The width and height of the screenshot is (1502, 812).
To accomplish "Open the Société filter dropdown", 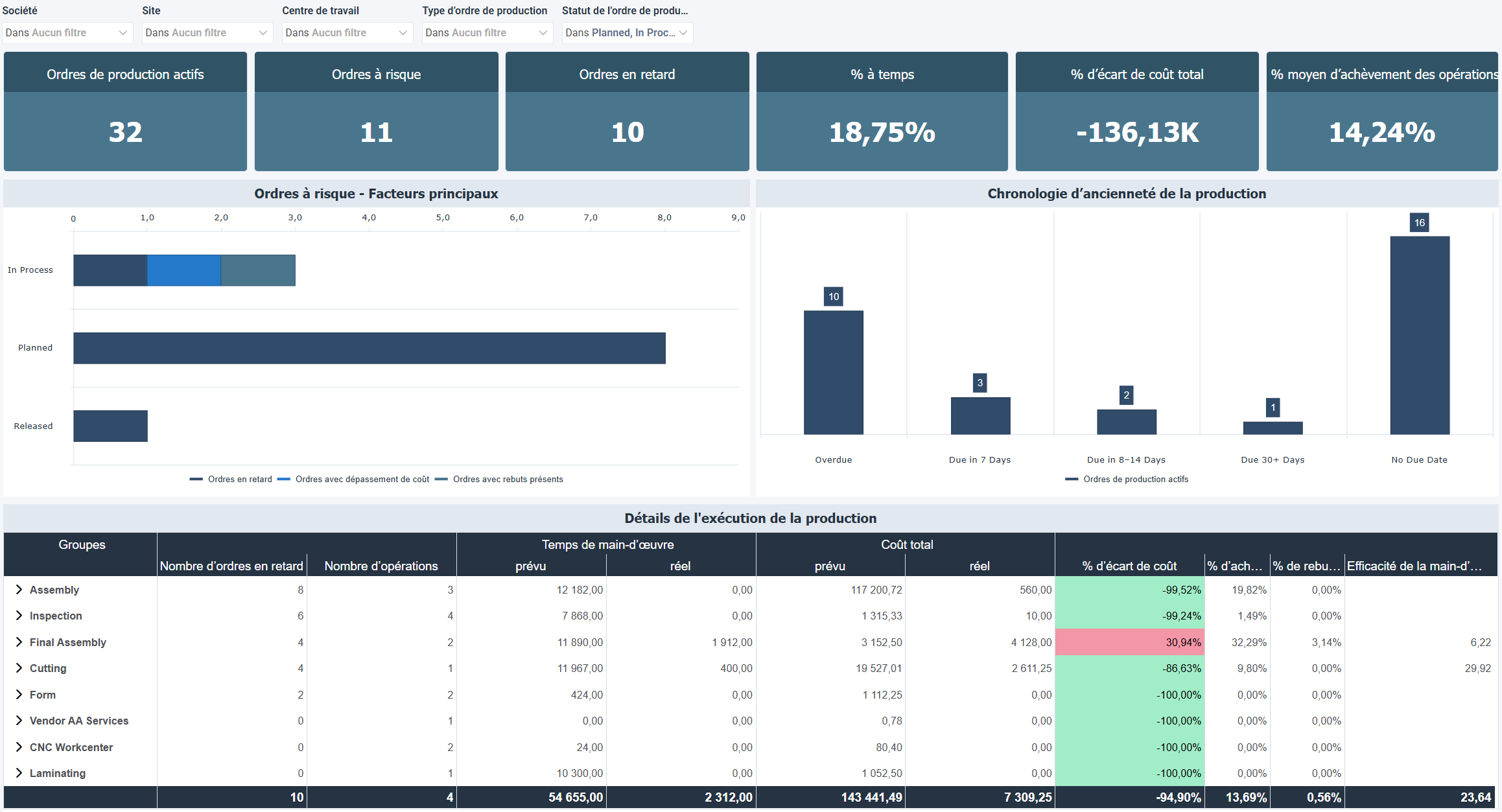I will point(67,33).
